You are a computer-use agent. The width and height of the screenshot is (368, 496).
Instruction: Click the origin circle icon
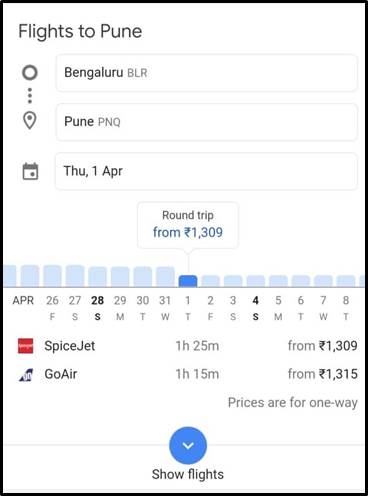coord(30,72)
